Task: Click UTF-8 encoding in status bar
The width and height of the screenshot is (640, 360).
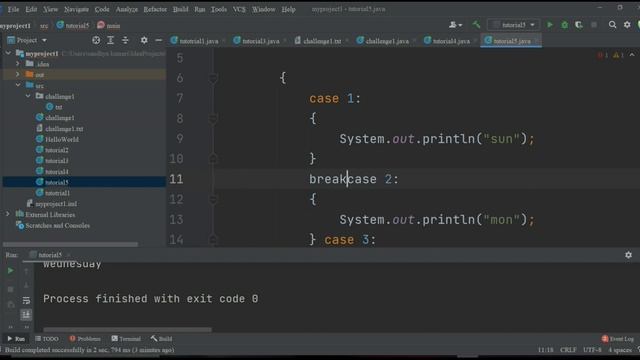Action: [x=592, y=350]
